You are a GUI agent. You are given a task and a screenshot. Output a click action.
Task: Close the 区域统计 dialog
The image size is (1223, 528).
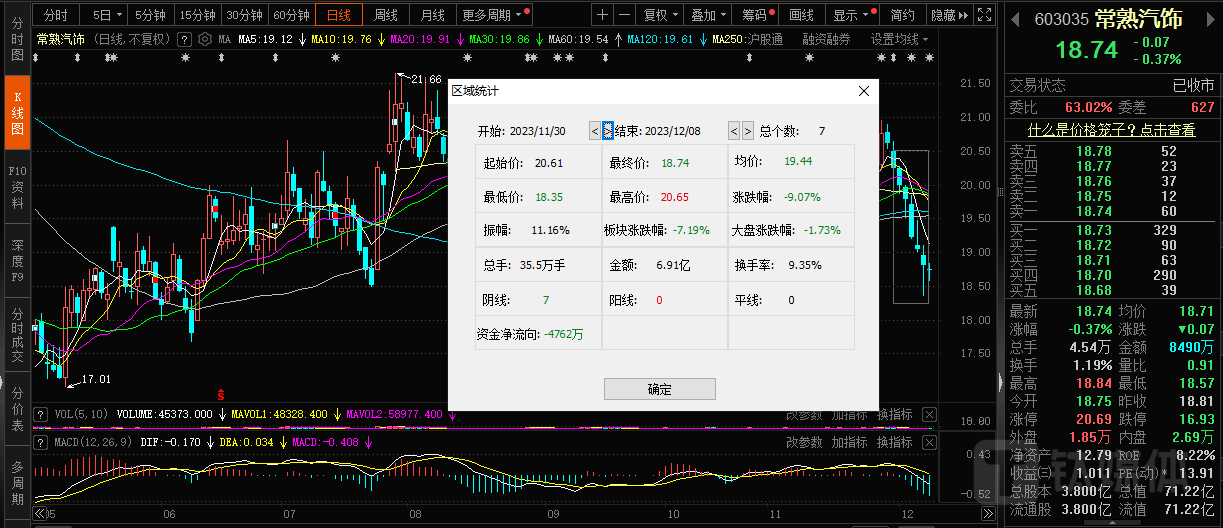[864, 91]
